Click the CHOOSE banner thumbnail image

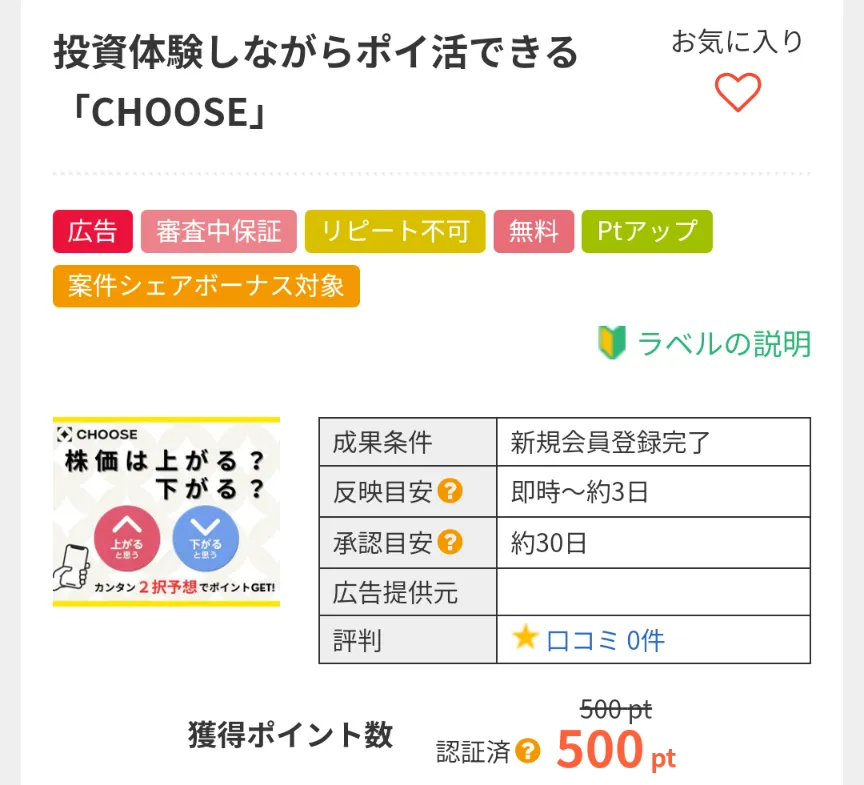coord(166,512)
